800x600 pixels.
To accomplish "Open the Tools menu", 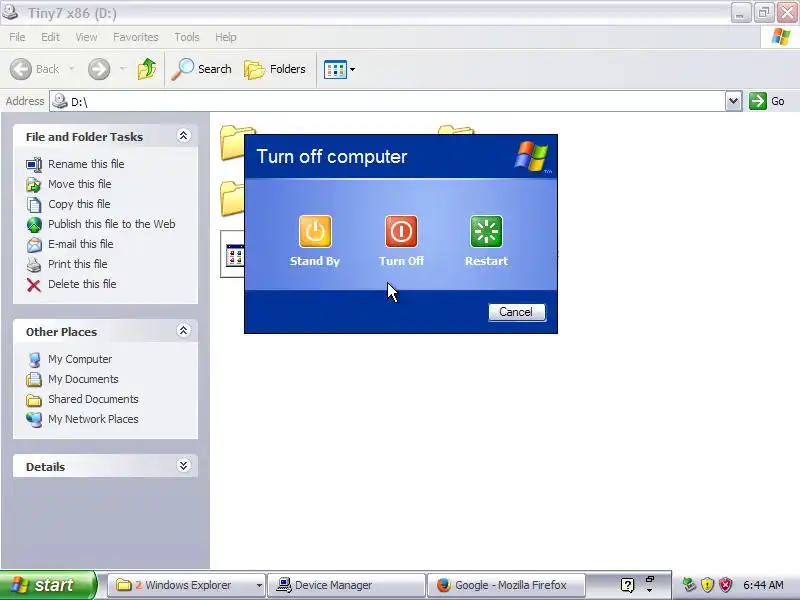I will [187, 37].
